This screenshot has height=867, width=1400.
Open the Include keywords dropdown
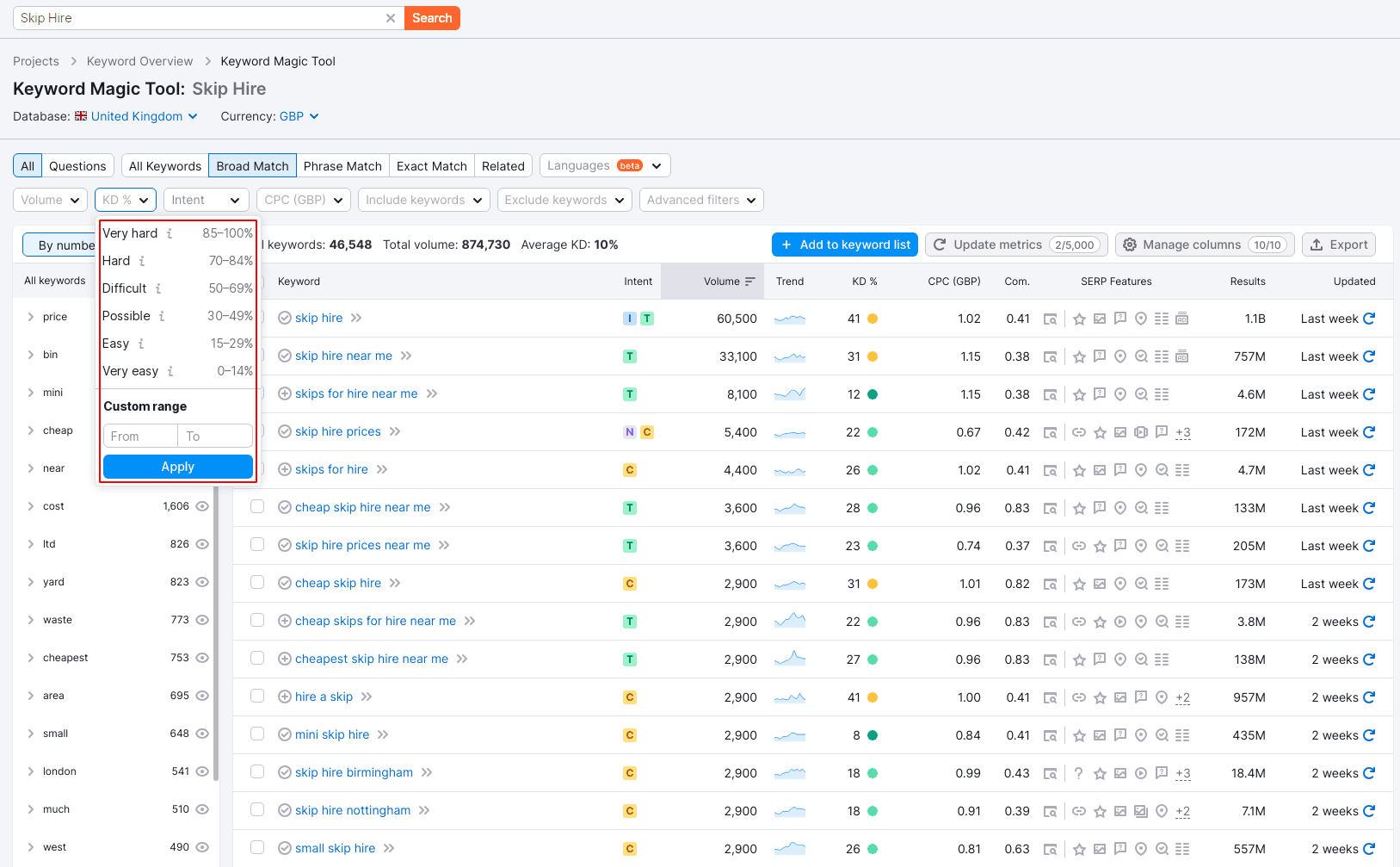(x=424, y=200)
